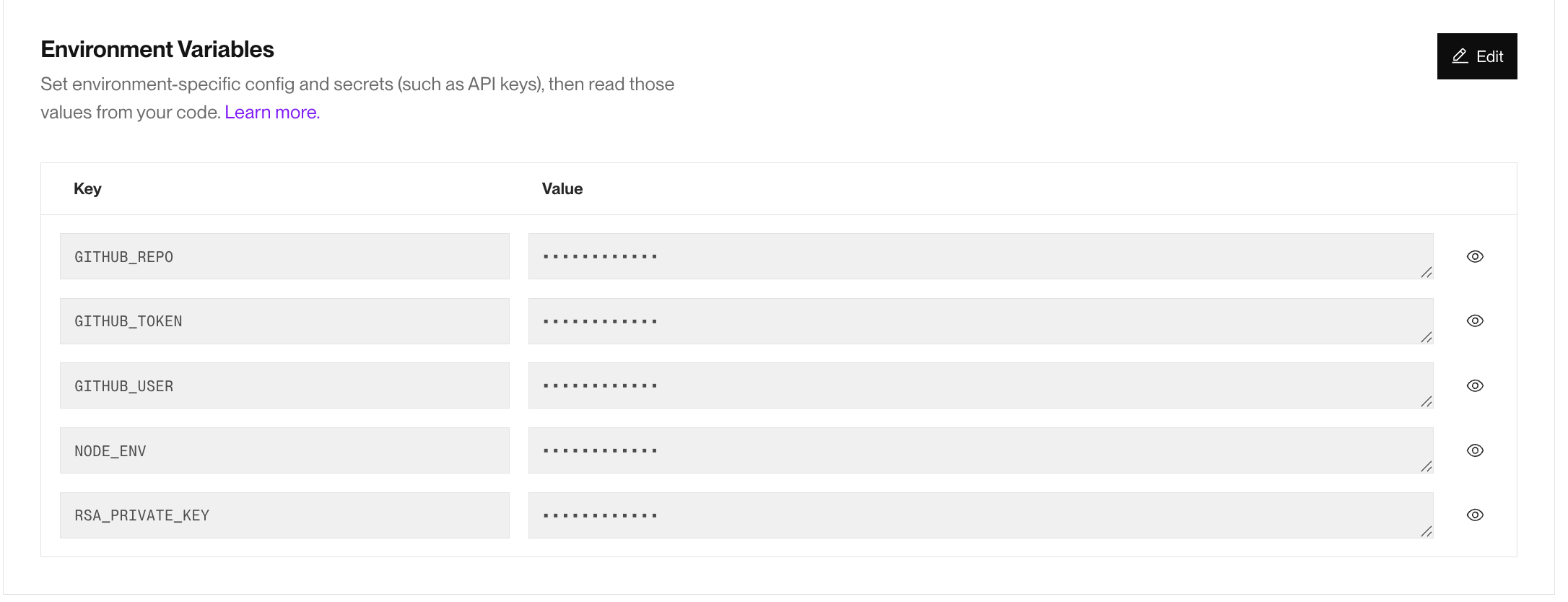Toggle visibility of GITHUB_USER value

[x=1475, y=385]
